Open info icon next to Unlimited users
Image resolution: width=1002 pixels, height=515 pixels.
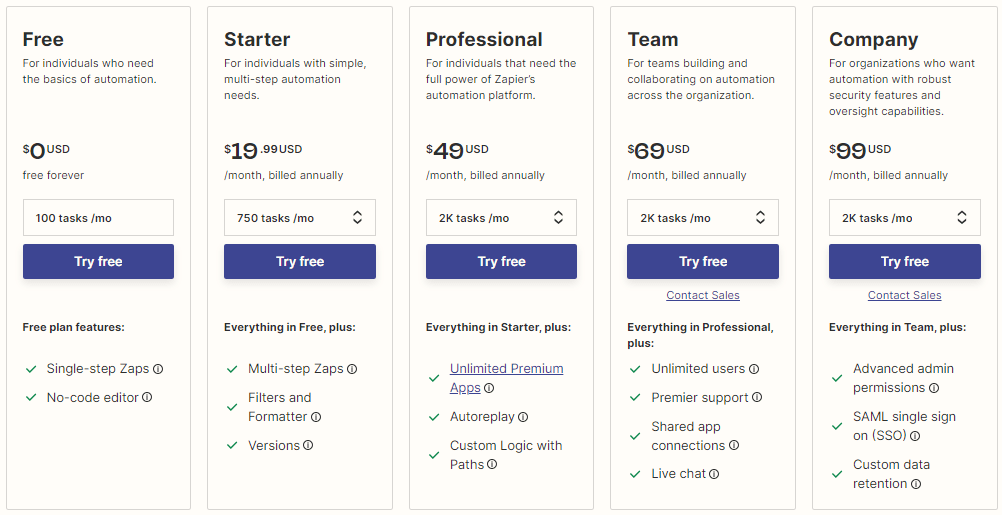pyautogui.click(x=753, y=369)
